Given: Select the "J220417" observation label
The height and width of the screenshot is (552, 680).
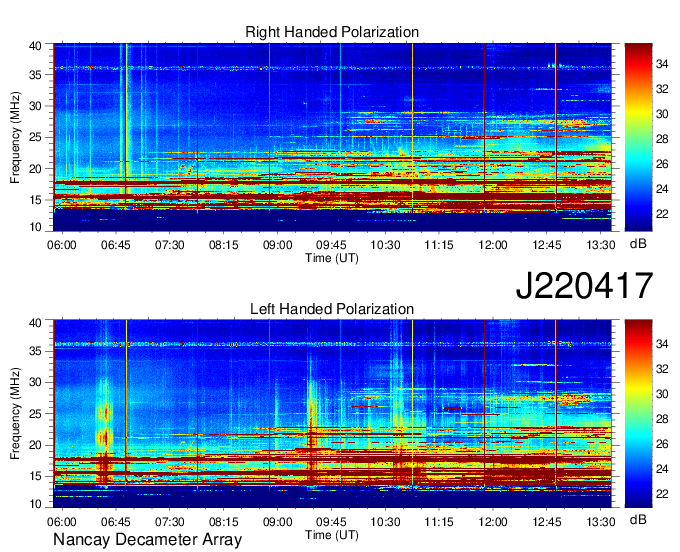Looking at the screenshot, I should (584, 286).
